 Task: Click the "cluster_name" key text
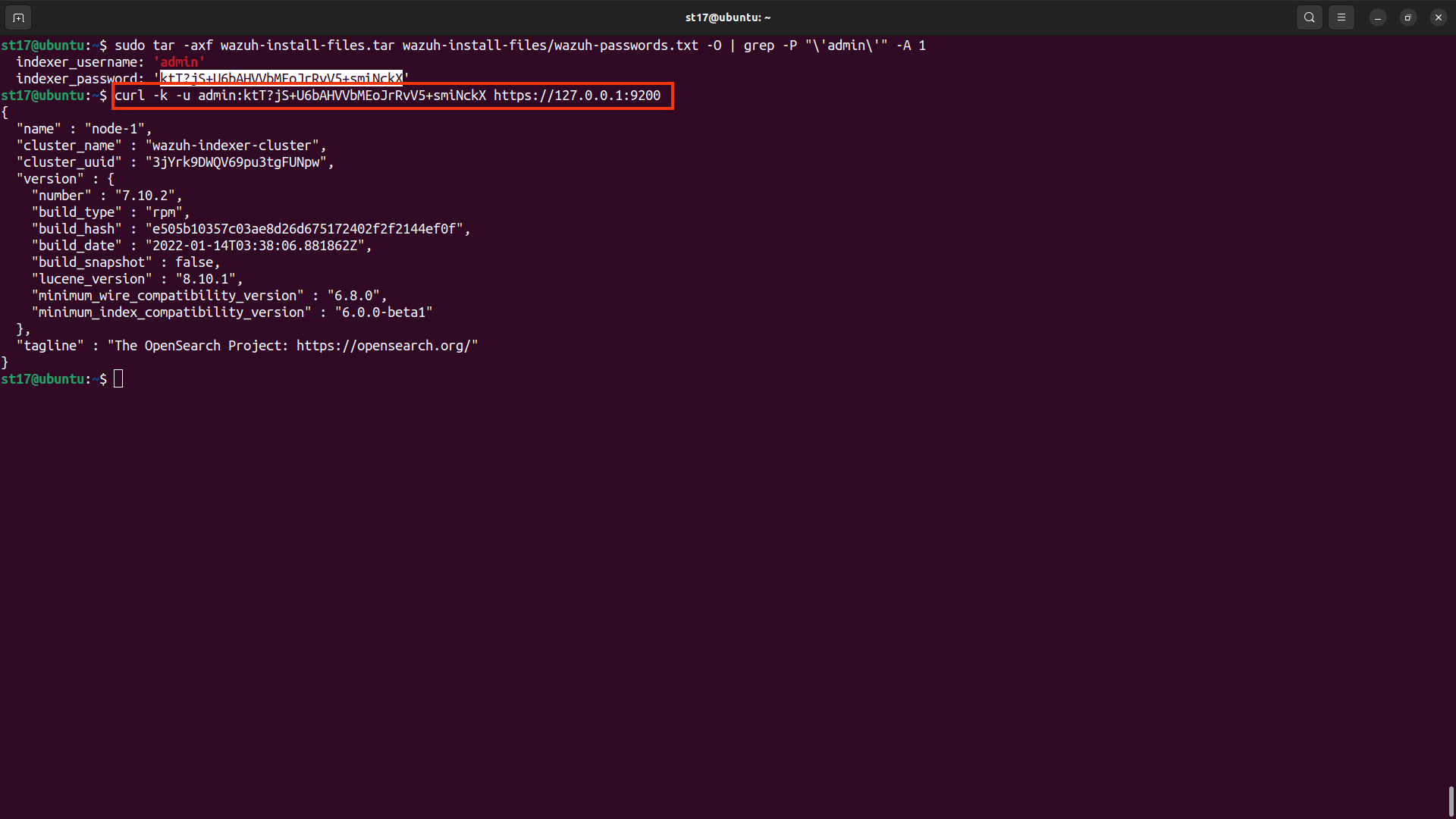69,146
